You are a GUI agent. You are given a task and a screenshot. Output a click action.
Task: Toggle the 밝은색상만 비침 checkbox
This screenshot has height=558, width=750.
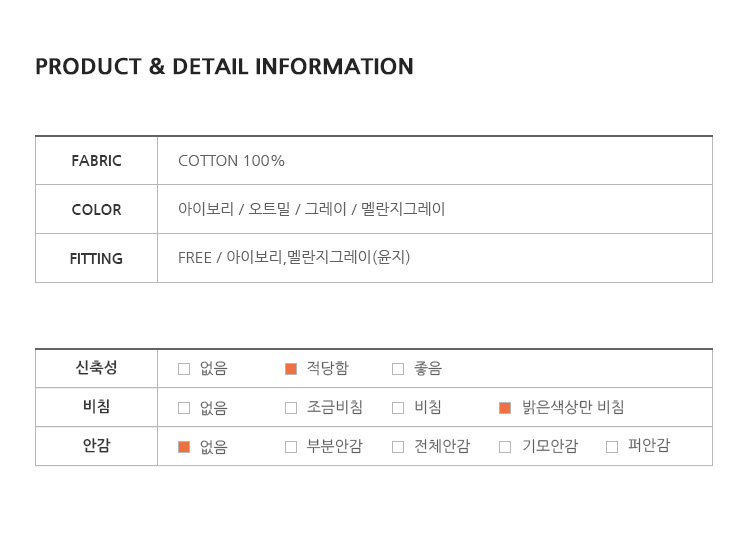(x=505, y=408)
